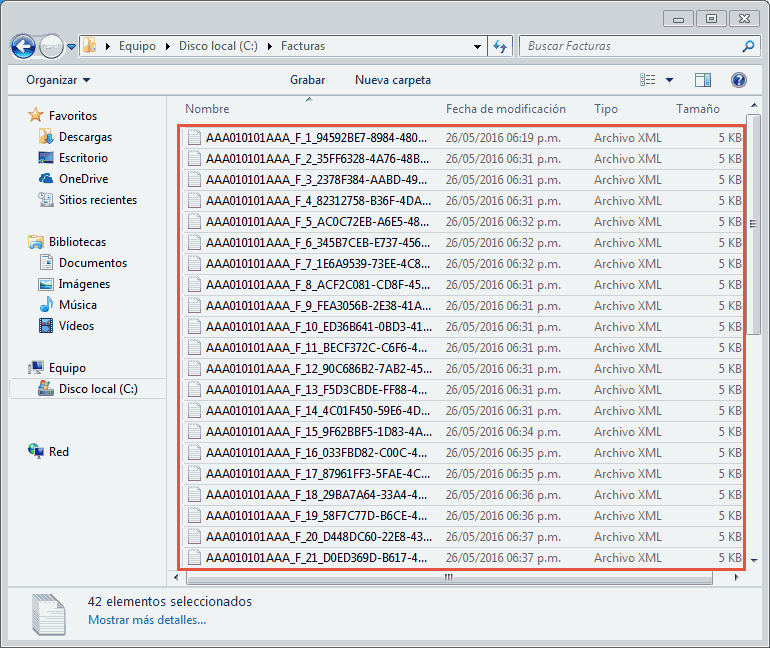Image resolution: width=770 pixels, height=648 pixels.
Task: Open recent locations dropdown beside navigation arrows
Action: tap(72, 47)
